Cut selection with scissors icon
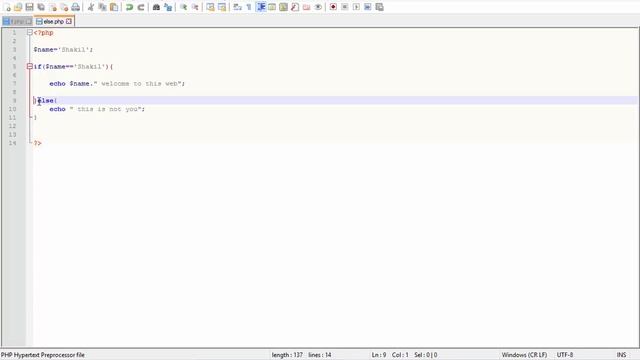 tap(91, 7)
